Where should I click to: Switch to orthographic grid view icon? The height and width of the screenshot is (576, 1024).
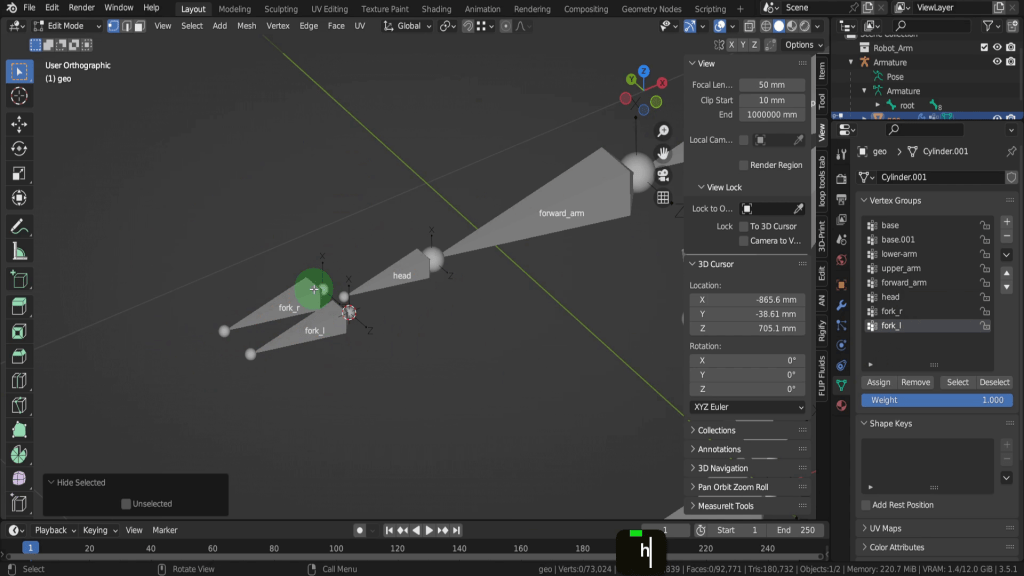pos(663,198)
